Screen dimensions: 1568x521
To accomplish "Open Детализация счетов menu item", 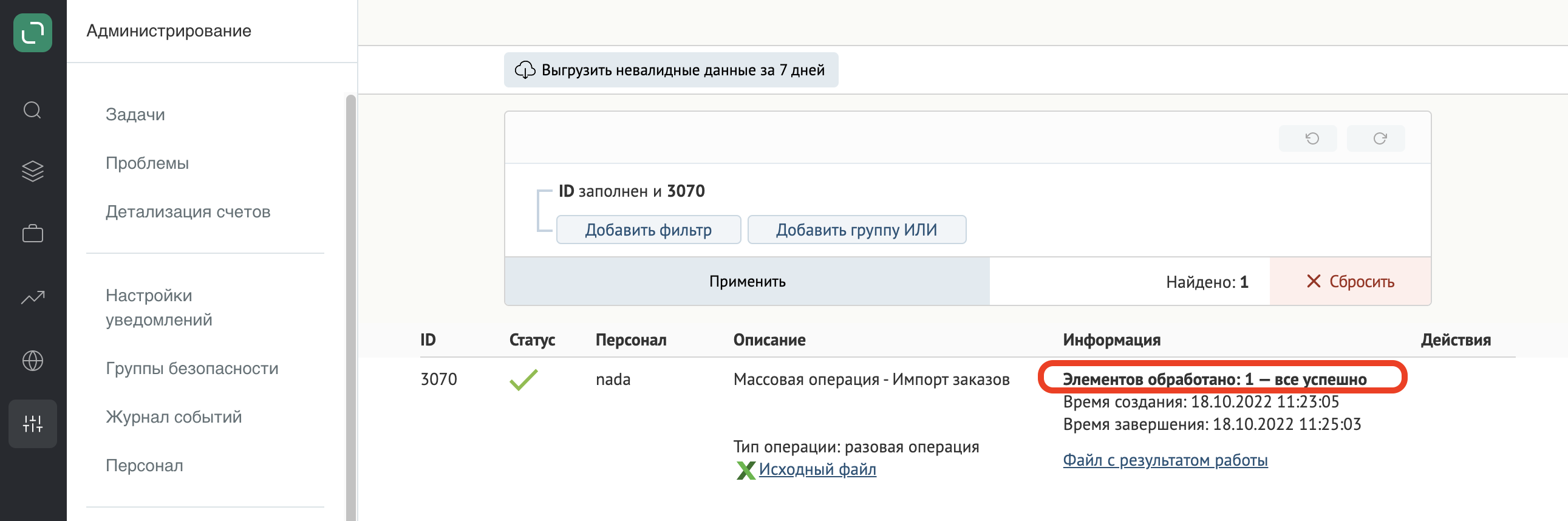I will [x=188, y=212].
